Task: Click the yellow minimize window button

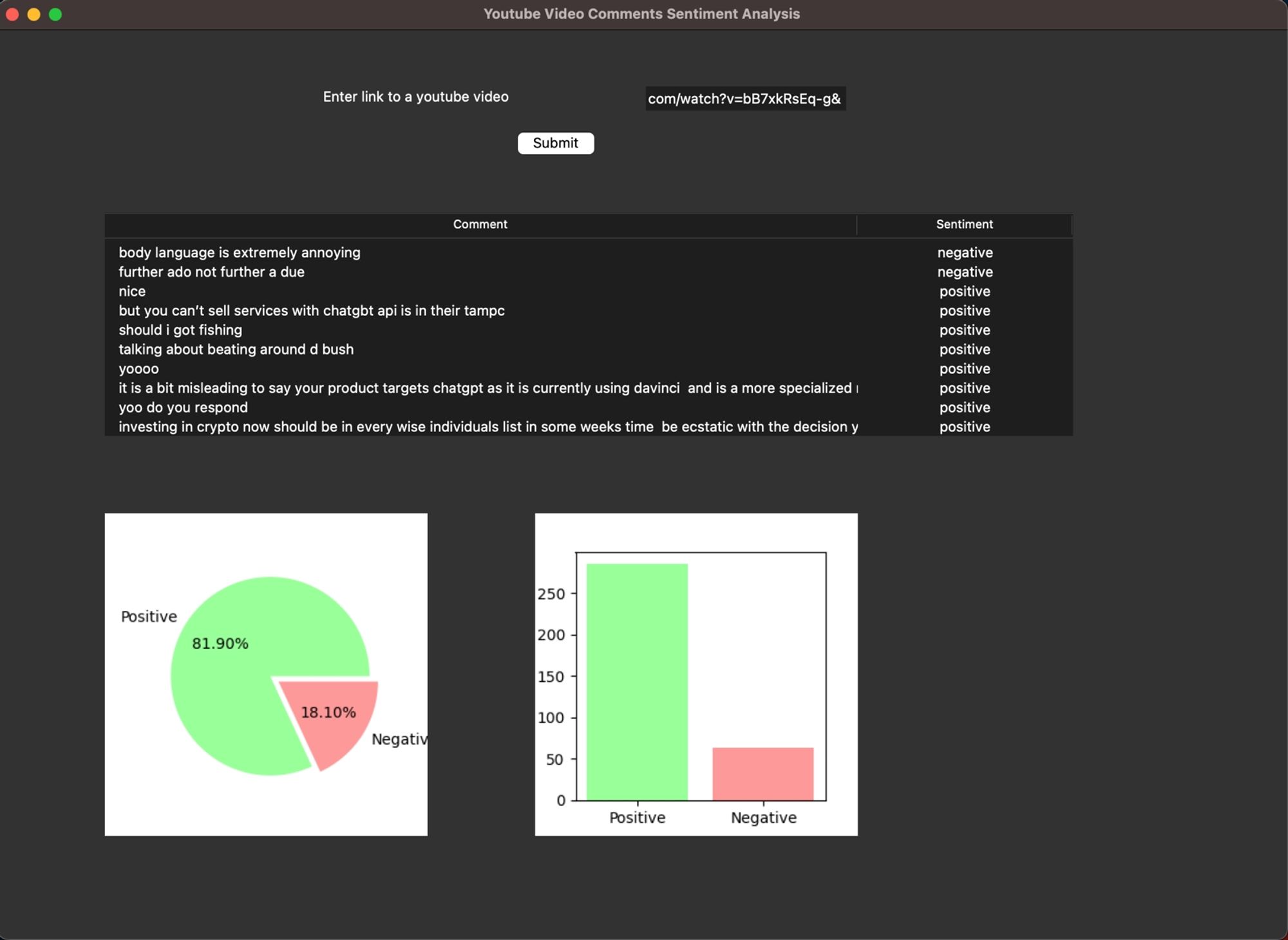Action: (33, 14)
